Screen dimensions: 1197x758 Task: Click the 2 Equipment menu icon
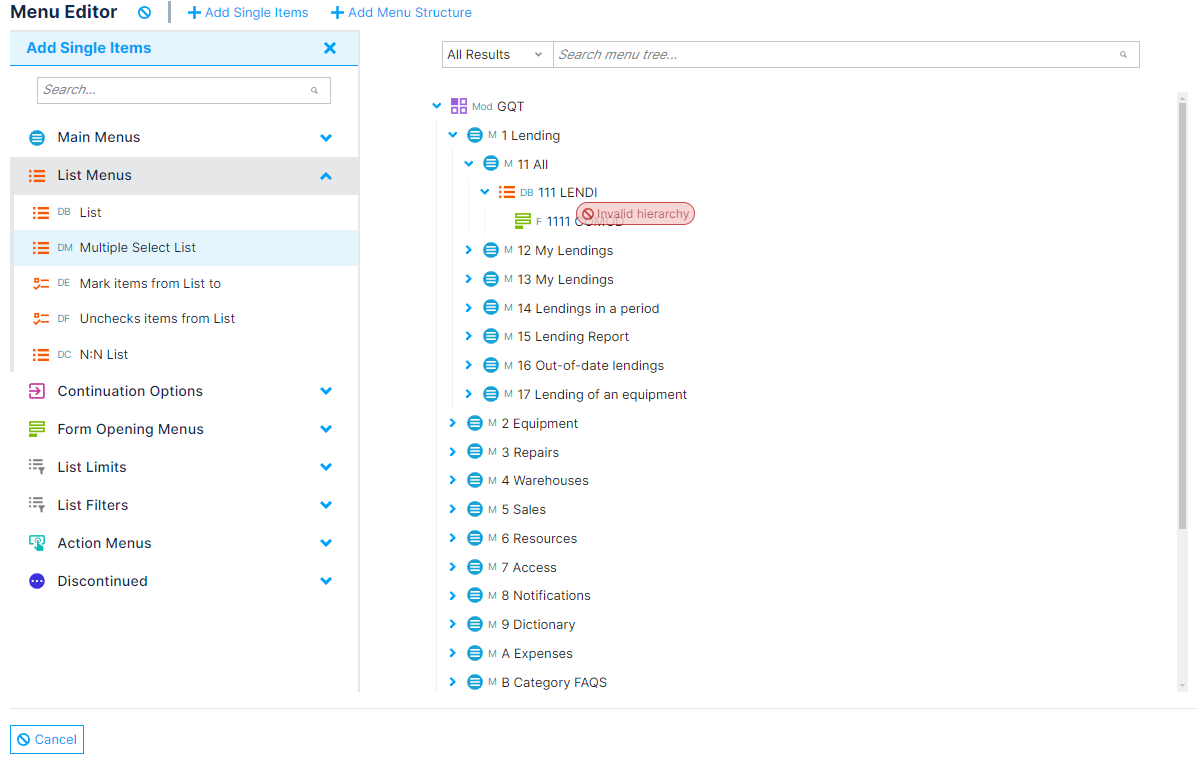click(475, 423)
